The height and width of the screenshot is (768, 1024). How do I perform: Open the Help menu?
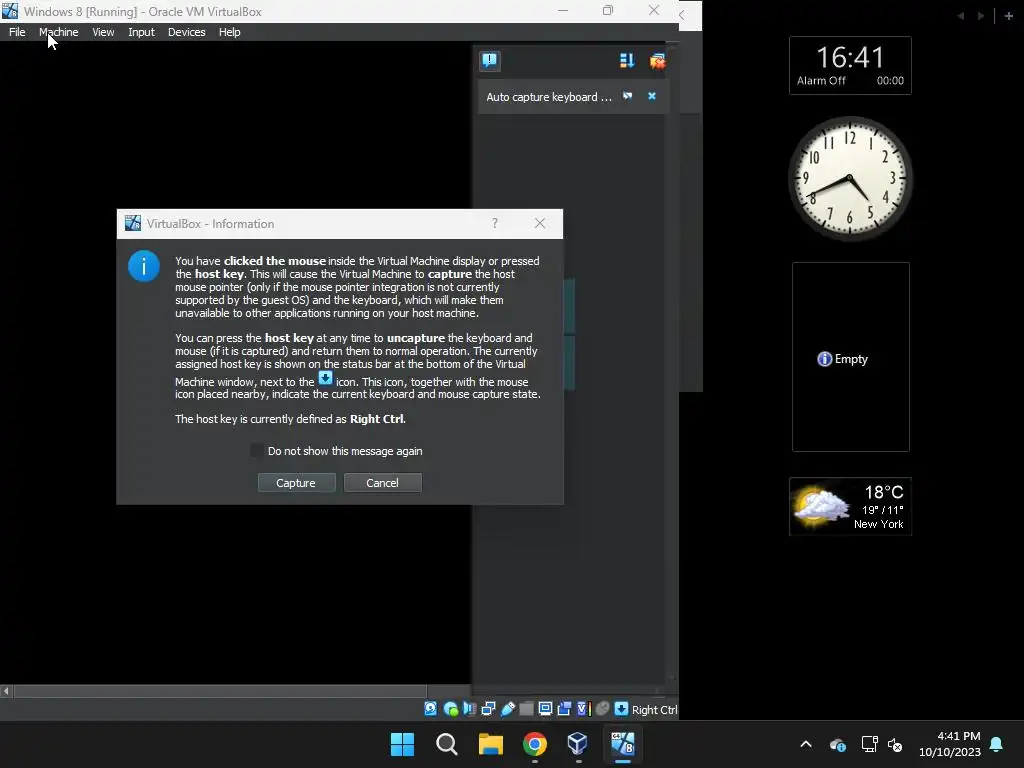click(x=229, y=32)
